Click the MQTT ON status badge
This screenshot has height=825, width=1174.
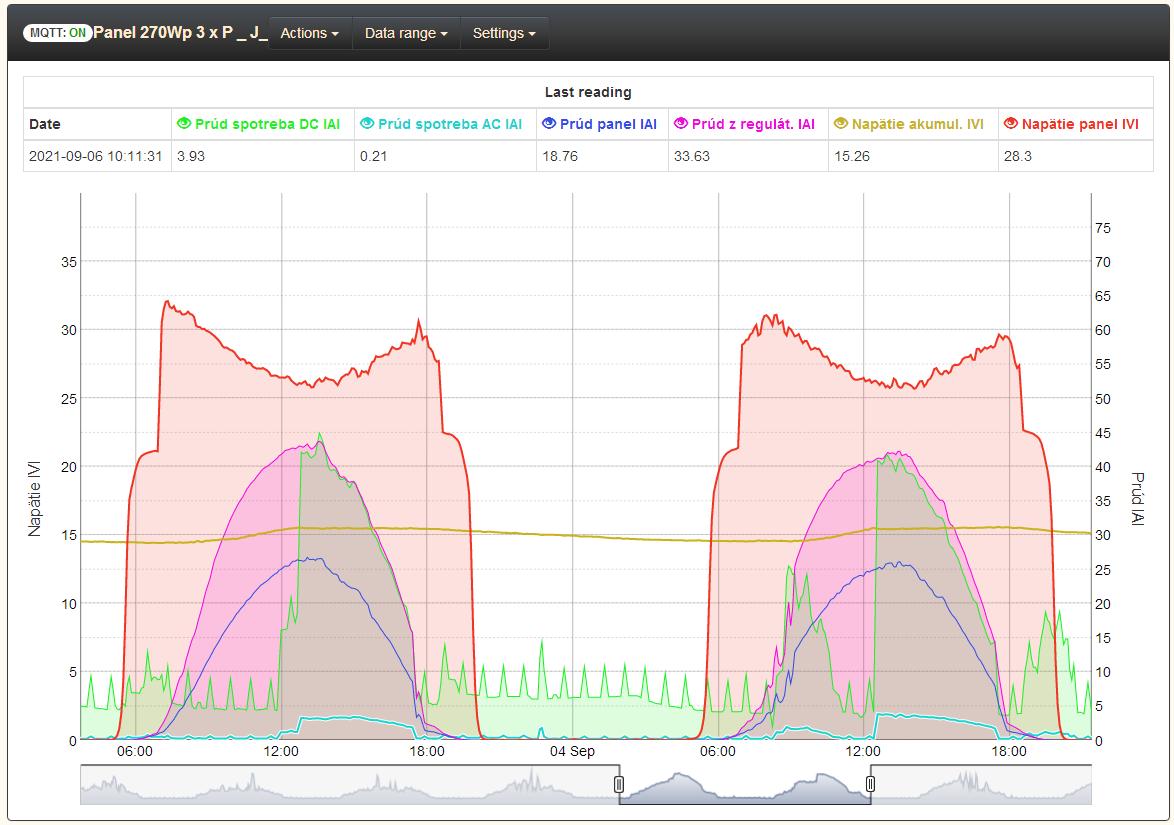tap(58, 33)
